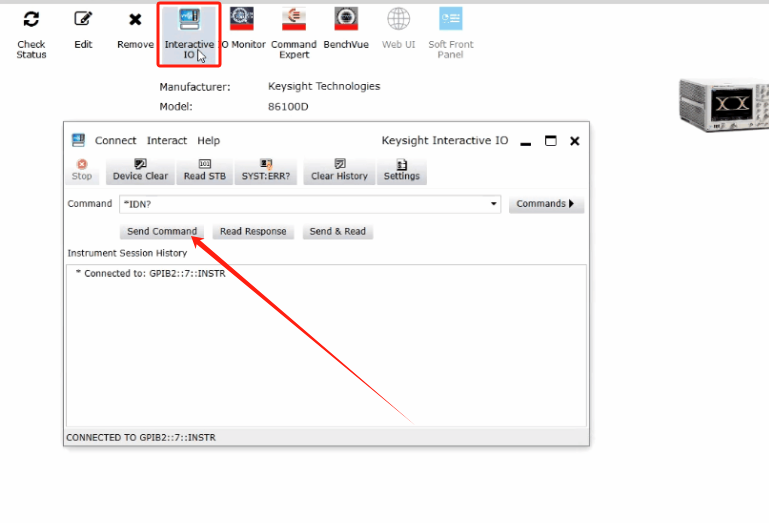Open the Commands flyout list
Image resolution: width=769 pixels, height=523 pixels.
[x=546, y=204]
